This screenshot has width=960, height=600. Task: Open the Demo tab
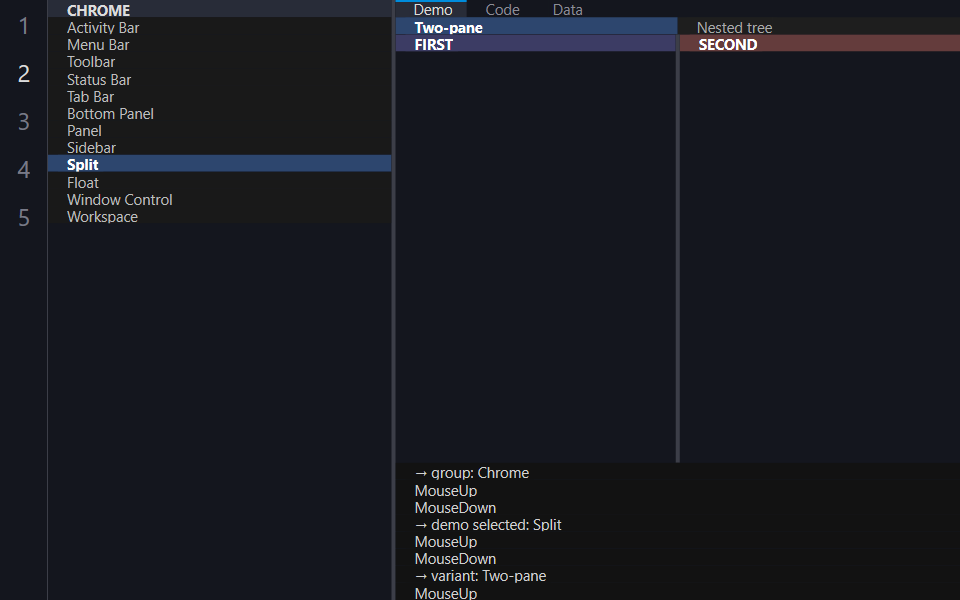point(432,9)
